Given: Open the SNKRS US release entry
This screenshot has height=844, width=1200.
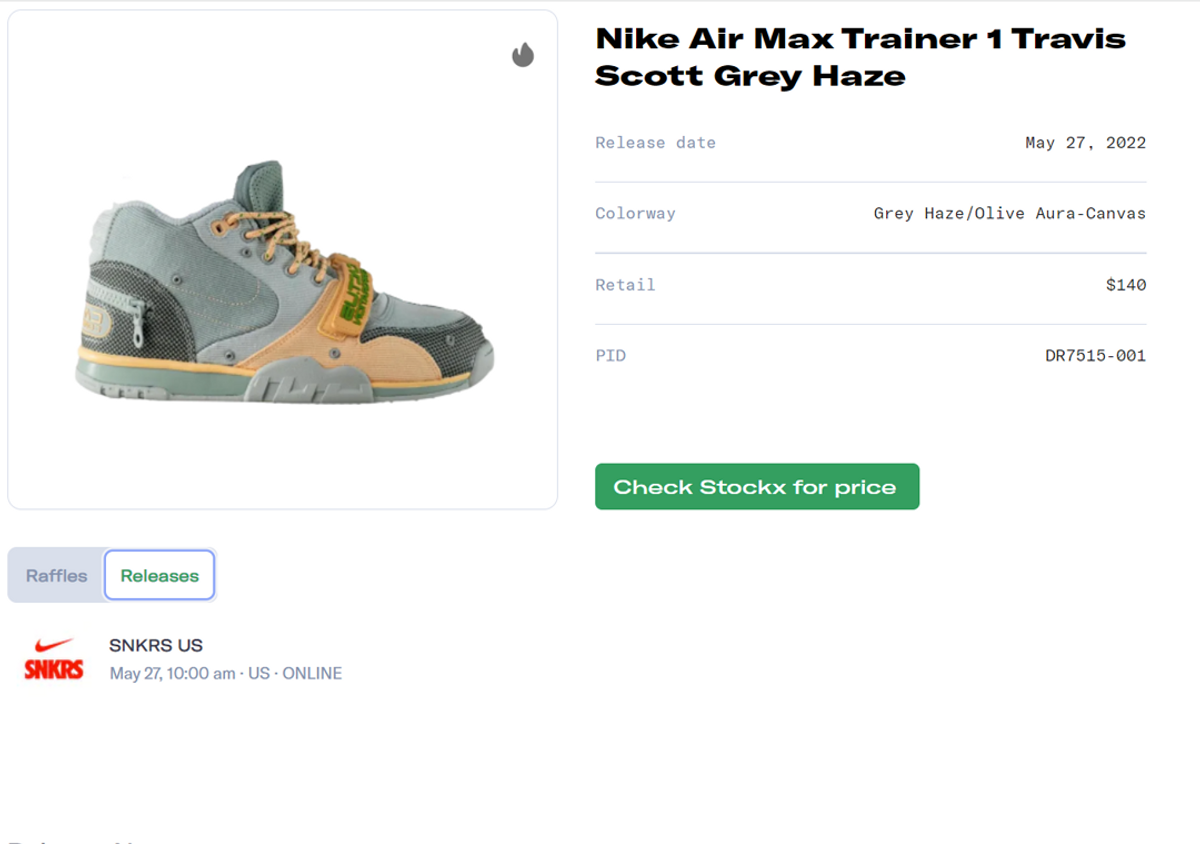Looking at the screenshot, I should pyautogui.click(x=156, y=646).
